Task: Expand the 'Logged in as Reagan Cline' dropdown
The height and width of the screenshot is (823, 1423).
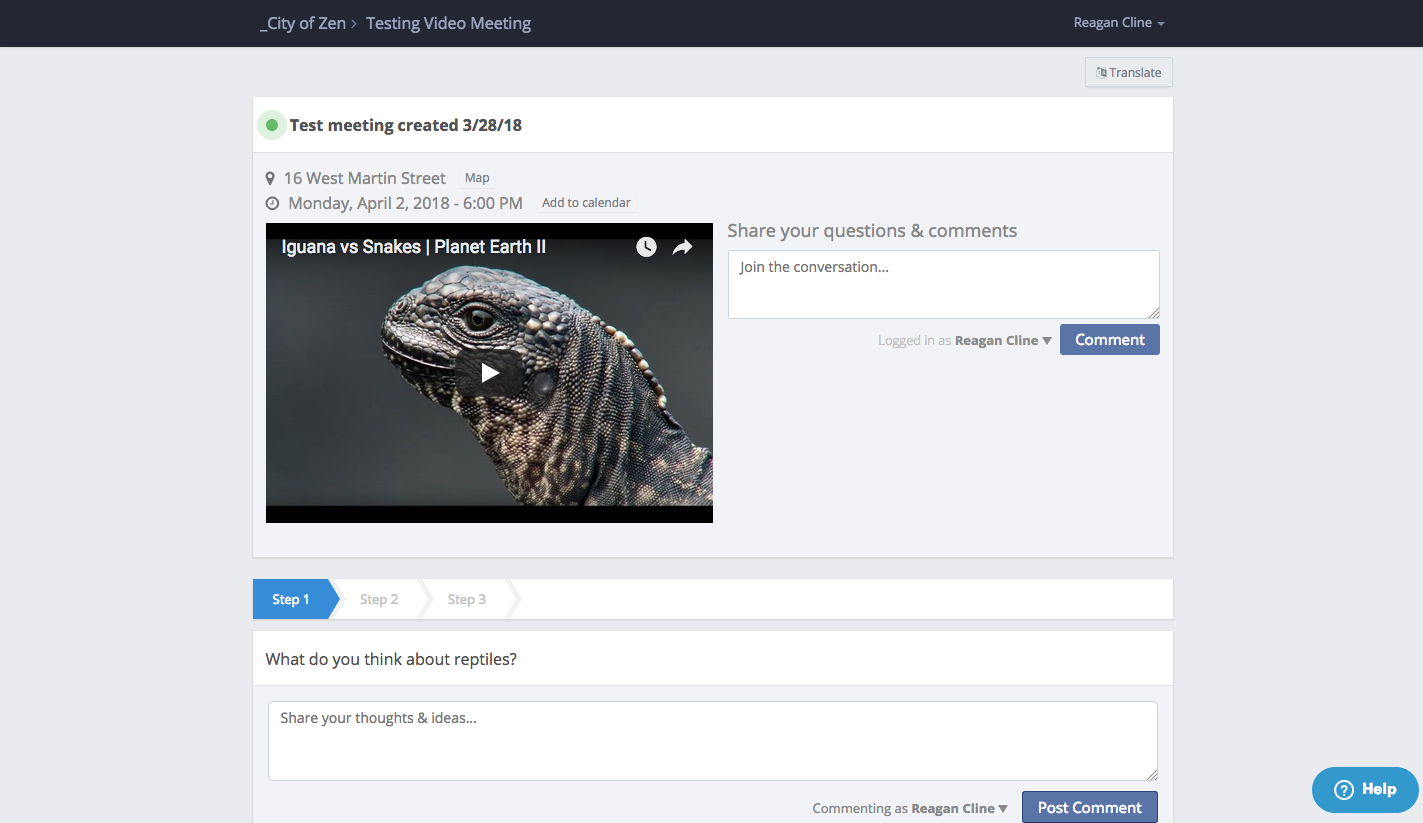Action: coord(1003,341)
